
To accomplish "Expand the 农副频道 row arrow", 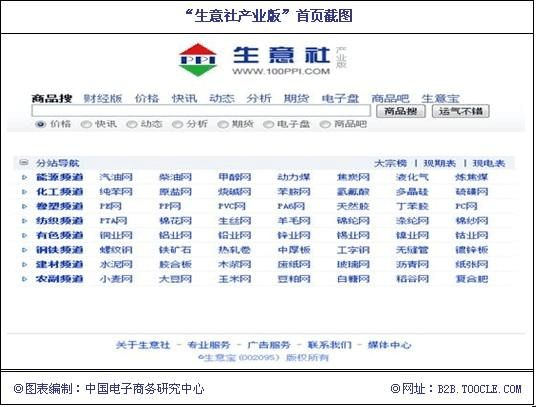I will point(25,279).
